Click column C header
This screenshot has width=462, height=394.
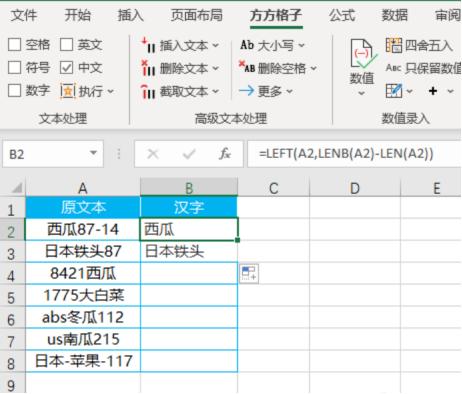274,188
